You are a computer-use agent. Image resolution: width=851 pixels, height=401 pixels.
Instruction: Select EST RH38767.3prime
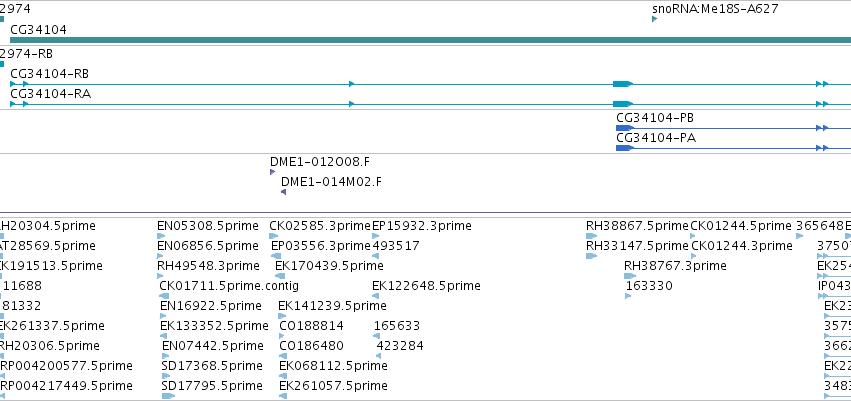(675, 266)
